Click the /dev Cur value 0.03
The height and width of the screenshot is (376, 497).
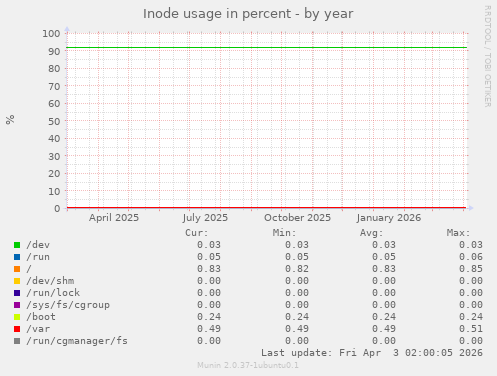(x=209, y=245)
